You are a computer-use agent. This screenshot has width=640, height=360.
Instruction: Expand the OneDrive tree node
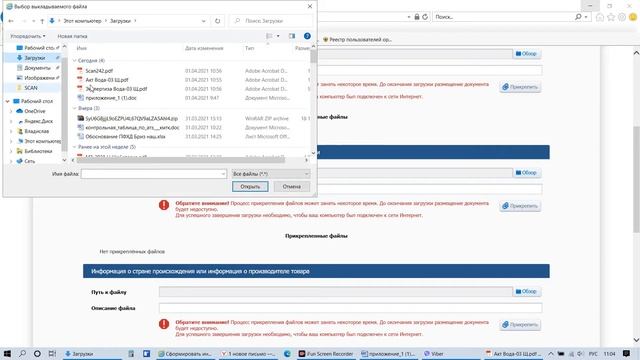pos(11,111)
